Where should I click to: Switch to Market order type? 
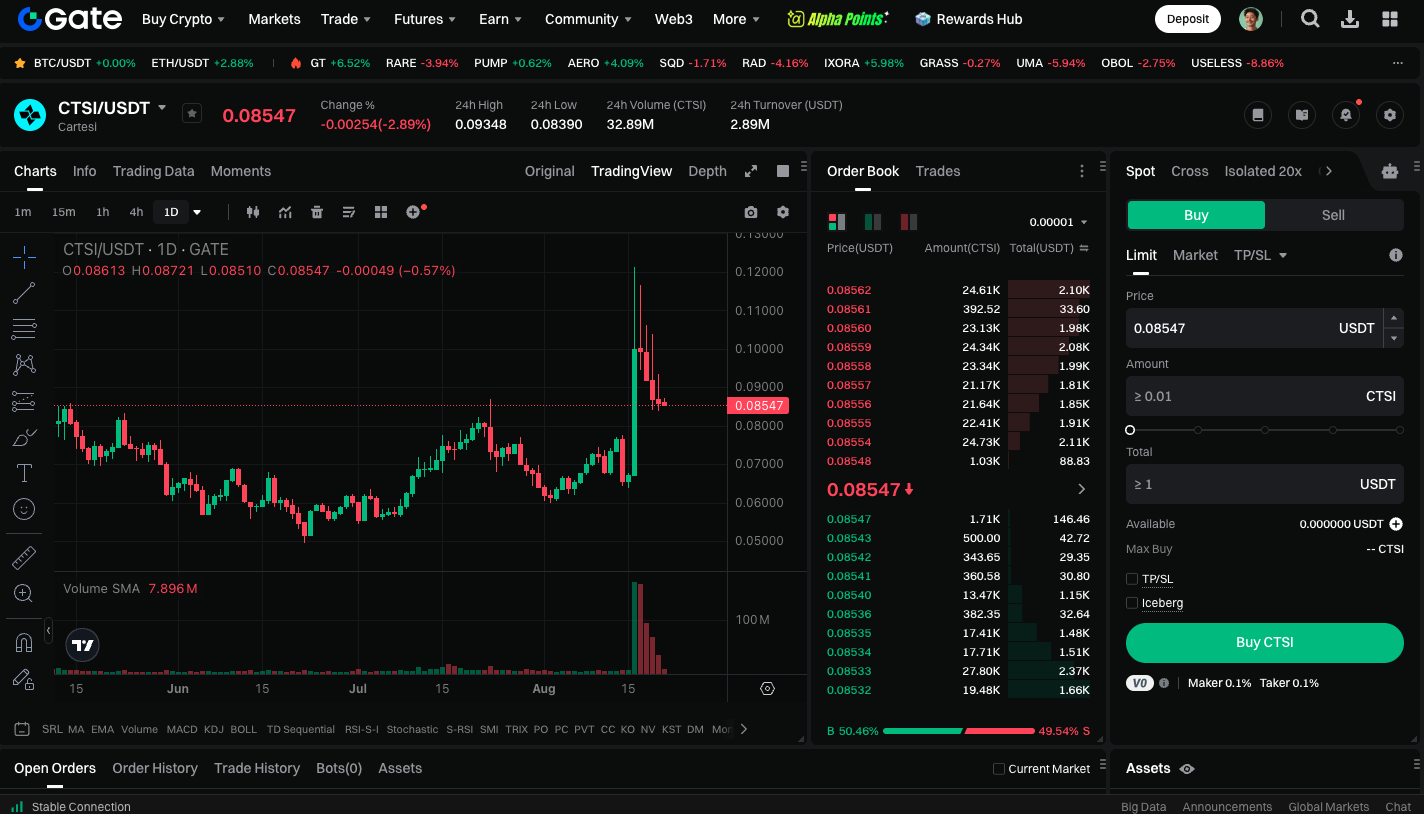point(1195,255)
